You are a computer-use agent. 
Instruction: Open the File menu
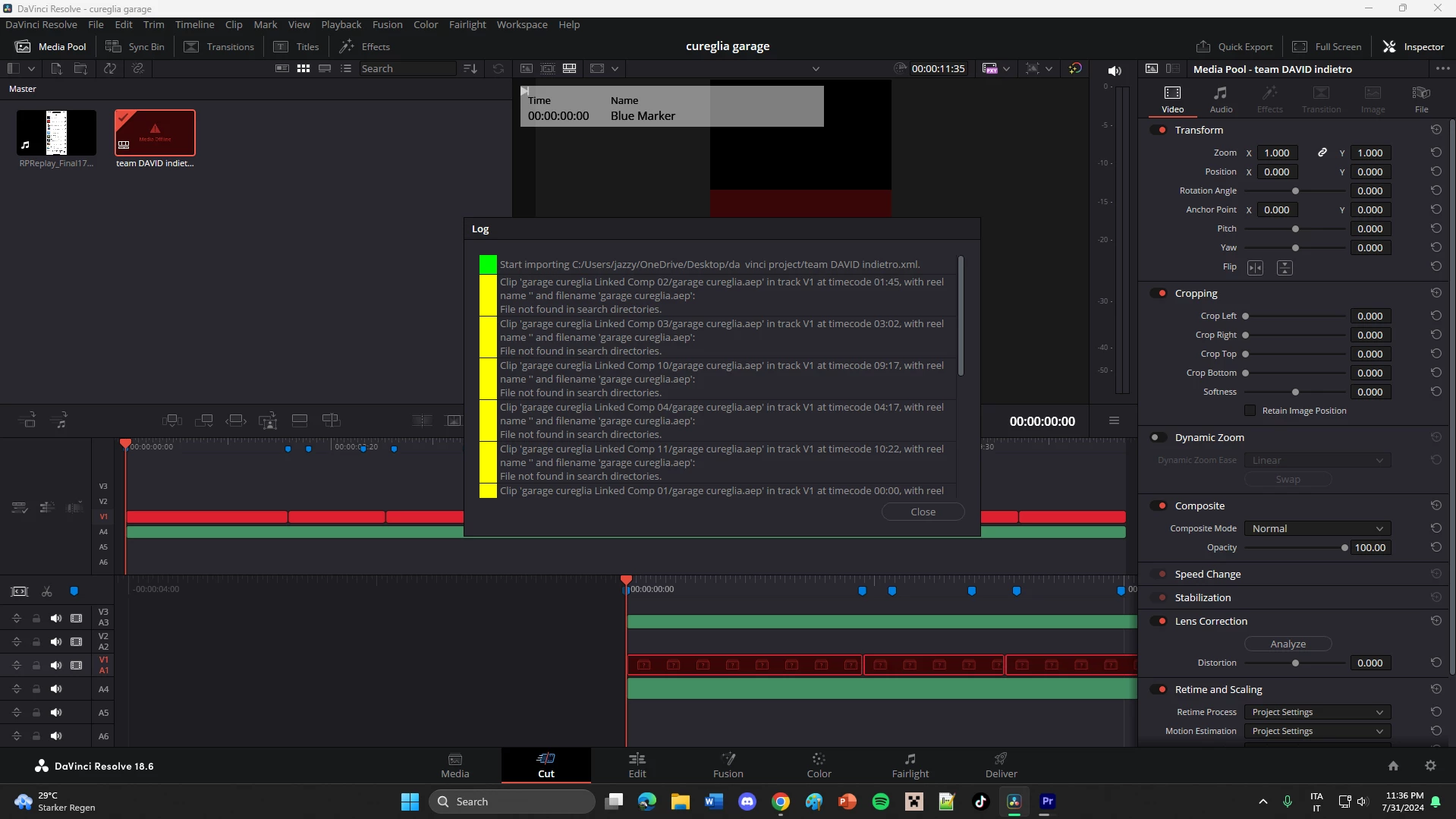click(96, 24)
